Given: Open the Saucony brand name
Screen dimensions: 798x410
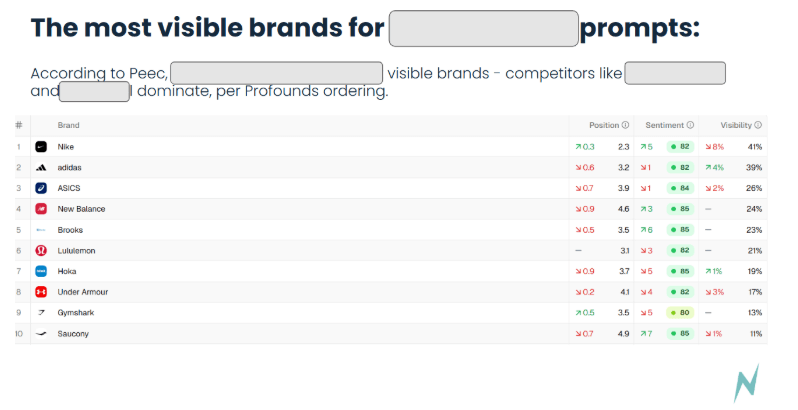Looking at the screenshot, I should (x=73, y=333).
